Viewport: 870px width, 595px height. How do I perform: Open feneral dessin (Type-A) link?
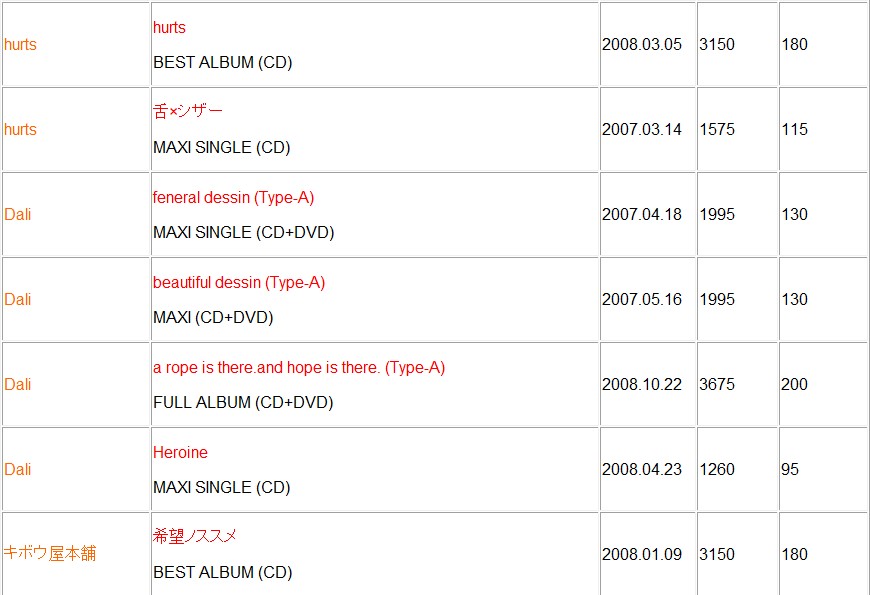233,198
